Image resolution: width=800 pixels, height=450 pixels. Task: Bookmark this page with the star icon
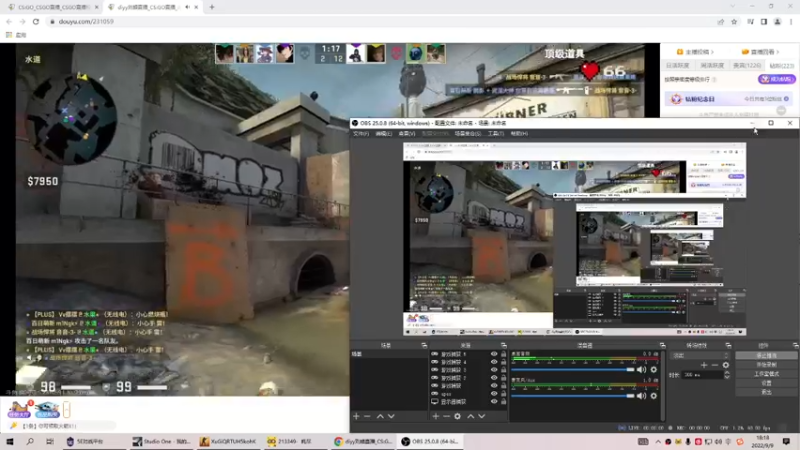pos(734,21)
